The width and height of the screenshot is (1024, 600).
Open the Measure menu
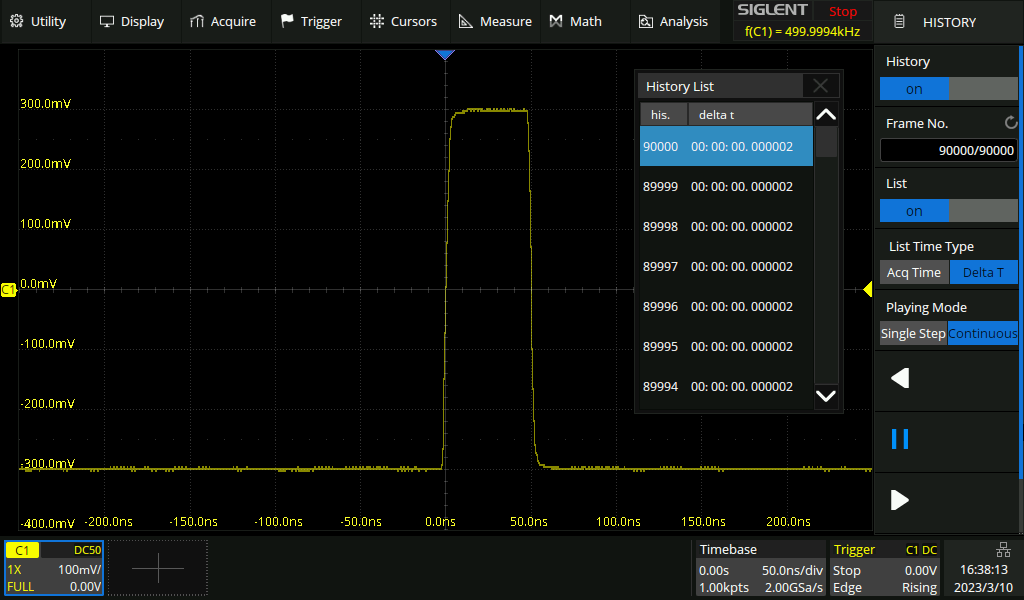click(495, 22)
